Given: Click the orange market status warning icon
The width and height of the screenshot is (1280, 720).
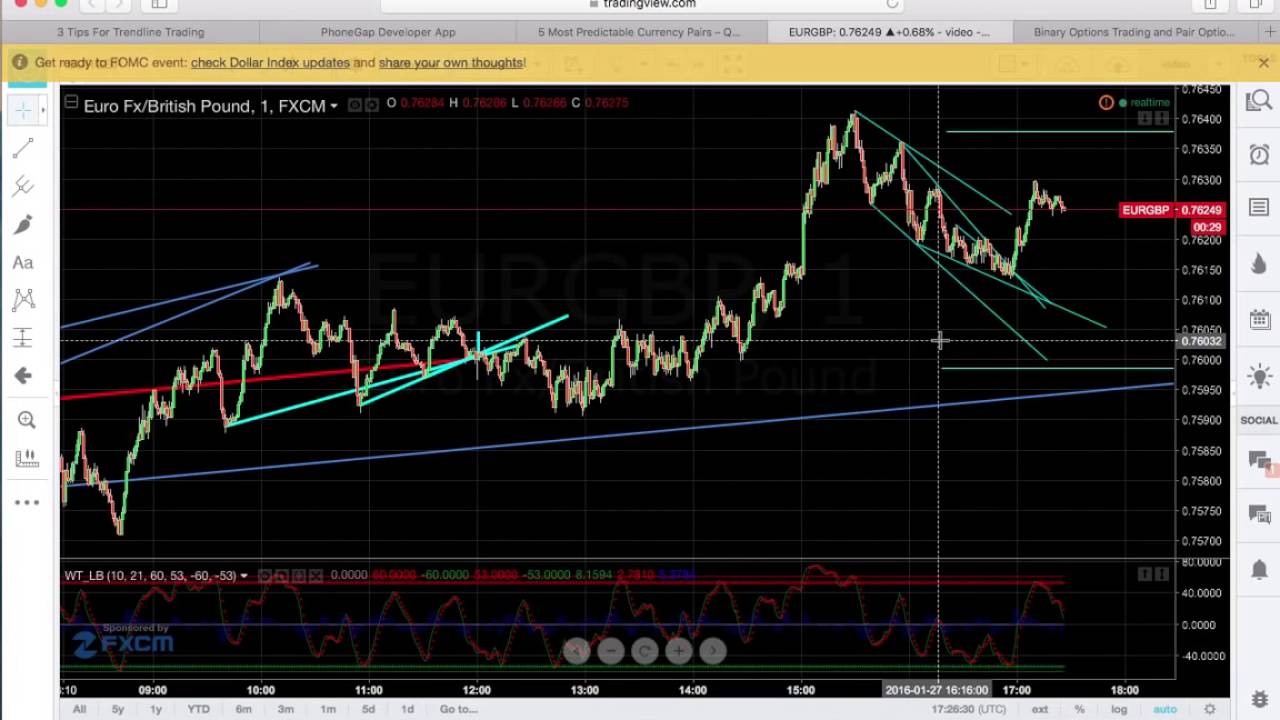Looking at the screenshot, I should pos(1106,102).
